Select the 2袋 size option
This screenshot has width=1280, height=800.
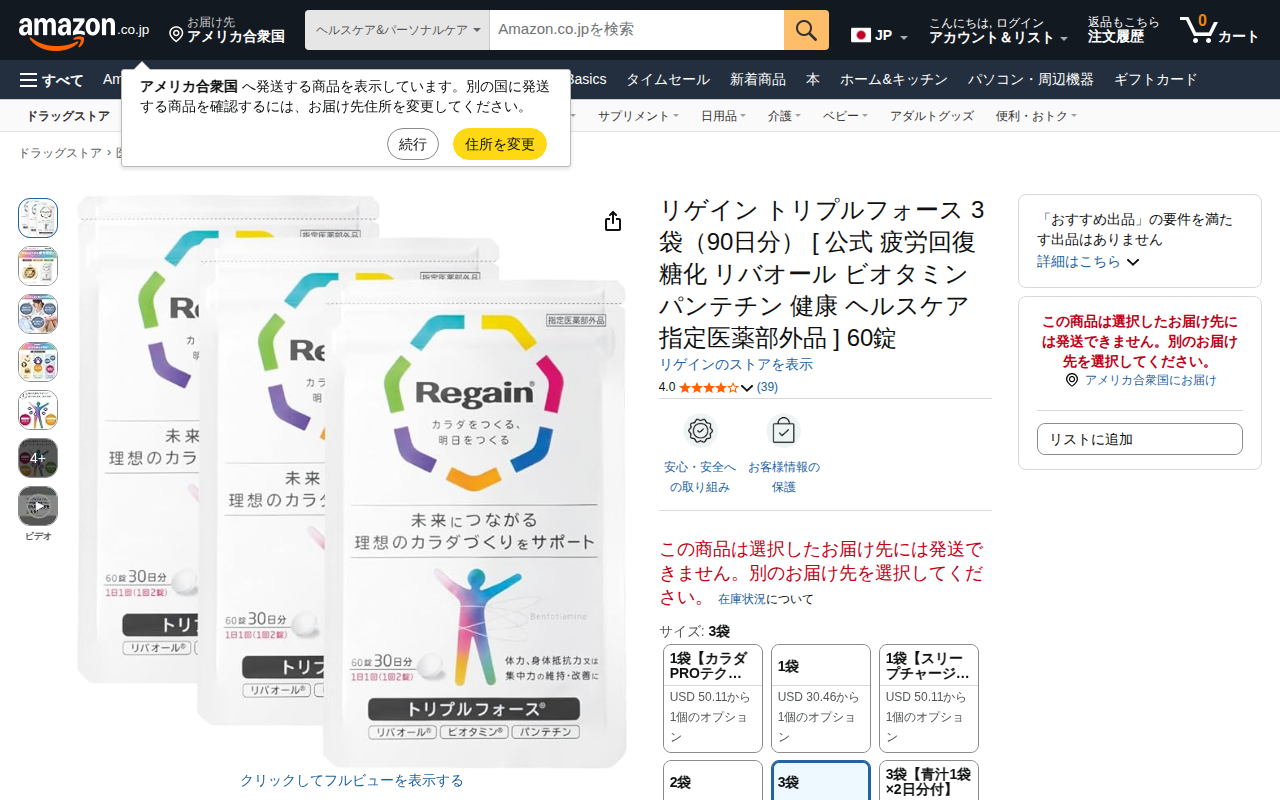coord(713,781)
